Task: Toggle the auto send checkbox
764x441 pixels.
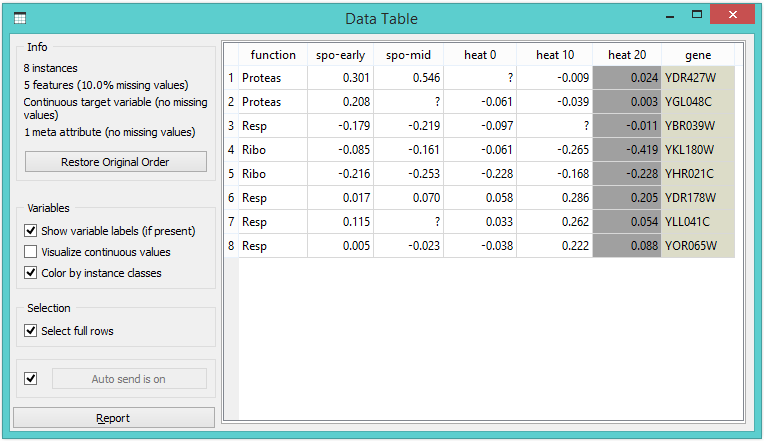Action: point(31,378)
